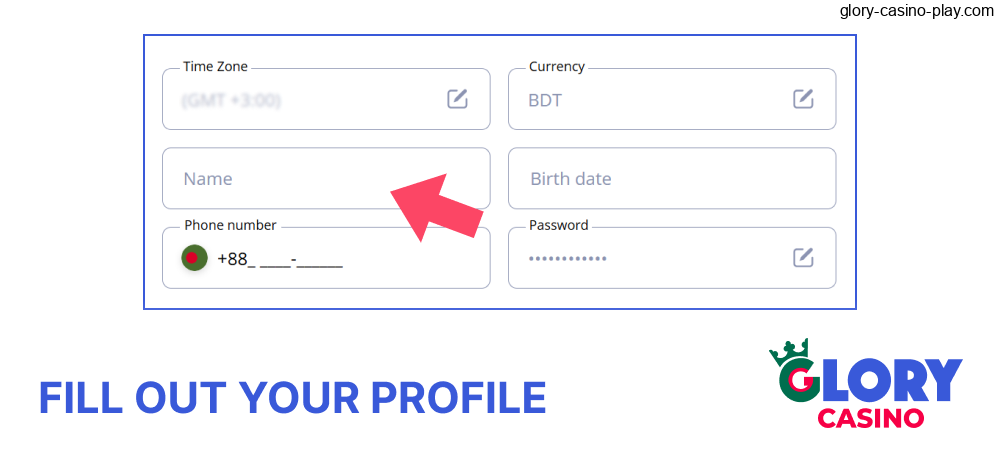1000x450 pixels.
Task: Click the Bangladesh flag in Phone number field
Action: [194, 258]
